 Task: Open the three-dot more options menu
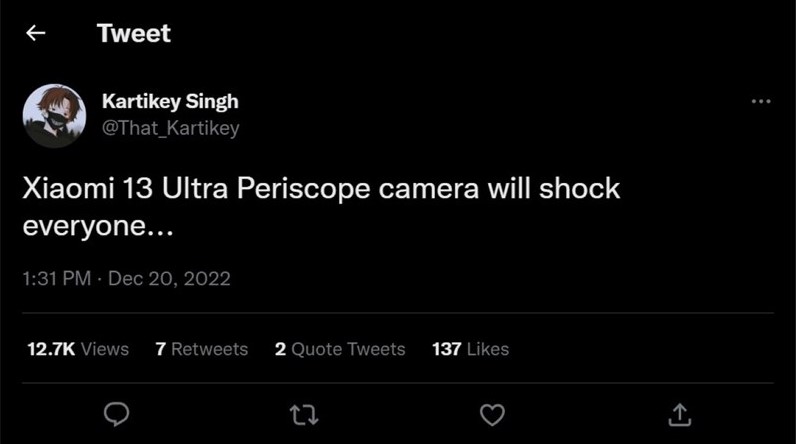[761, 101]
